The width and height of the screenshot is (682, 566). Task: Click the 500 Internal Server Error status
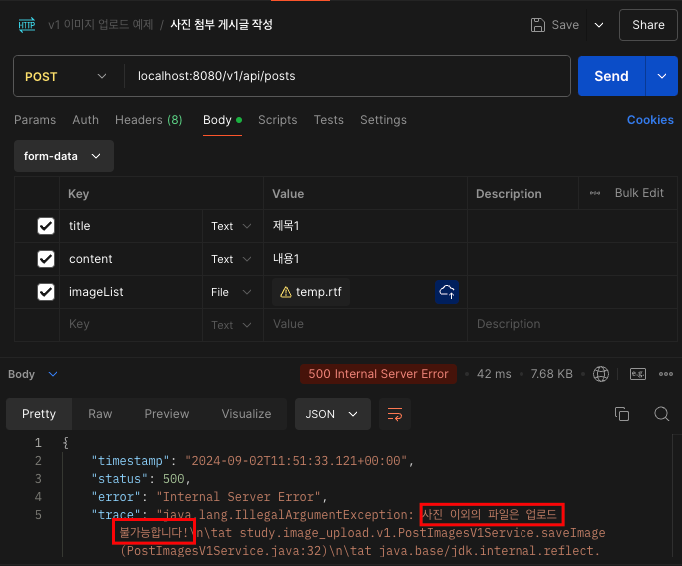[378, 374]
